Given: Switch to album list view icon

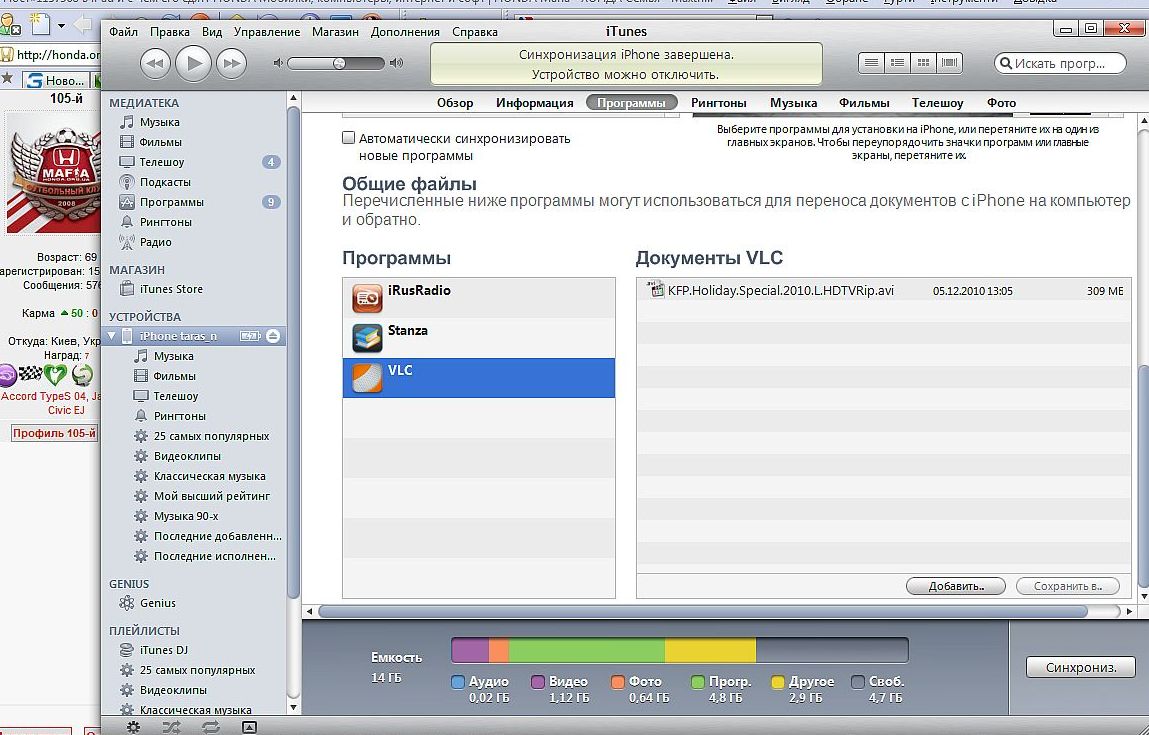Looking at the screenshot, I should 897,63.
